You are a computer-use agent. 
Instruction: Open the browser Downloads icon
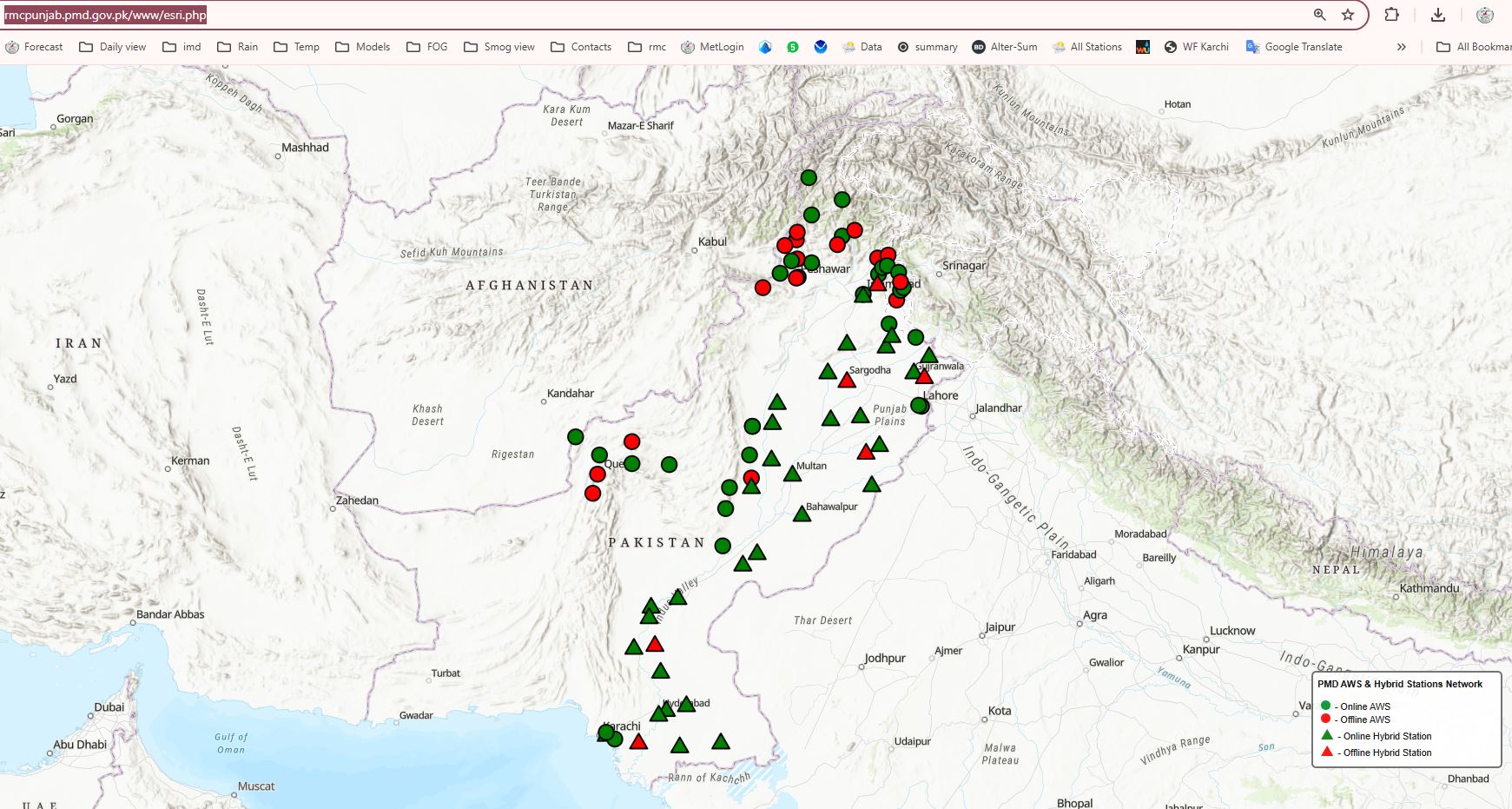coord(1438,15)
